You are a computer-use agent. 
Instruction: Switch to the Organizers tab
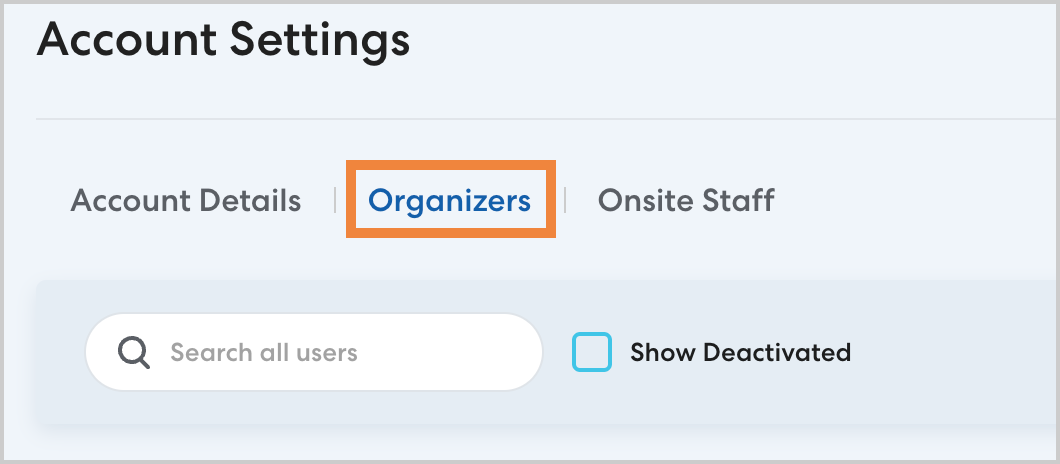pyautogui.click(x=449, y=200)
